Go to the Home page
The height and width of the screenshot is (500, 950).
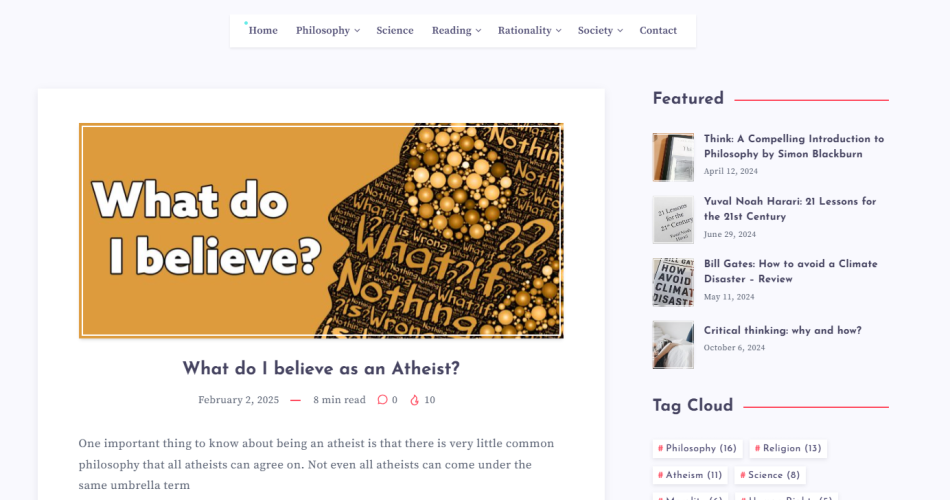[x=263, y=30]
